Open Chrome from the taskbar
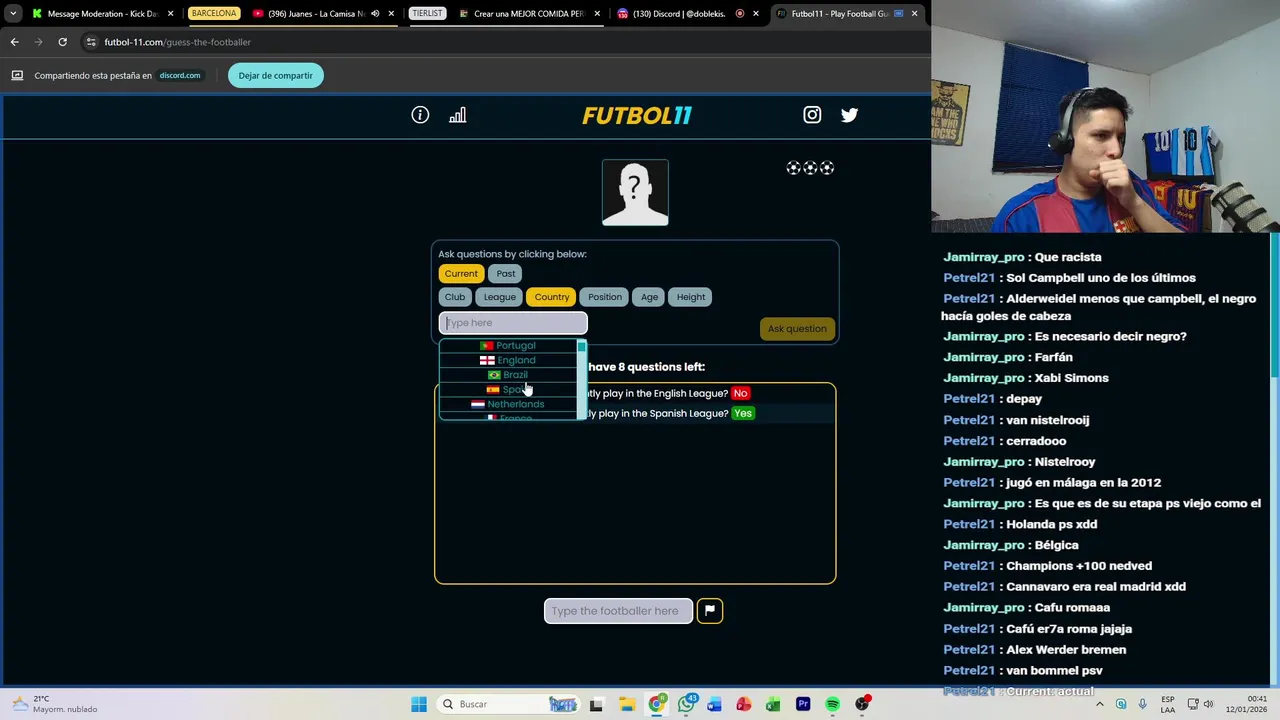1280x720 pixels. point(656,704)
